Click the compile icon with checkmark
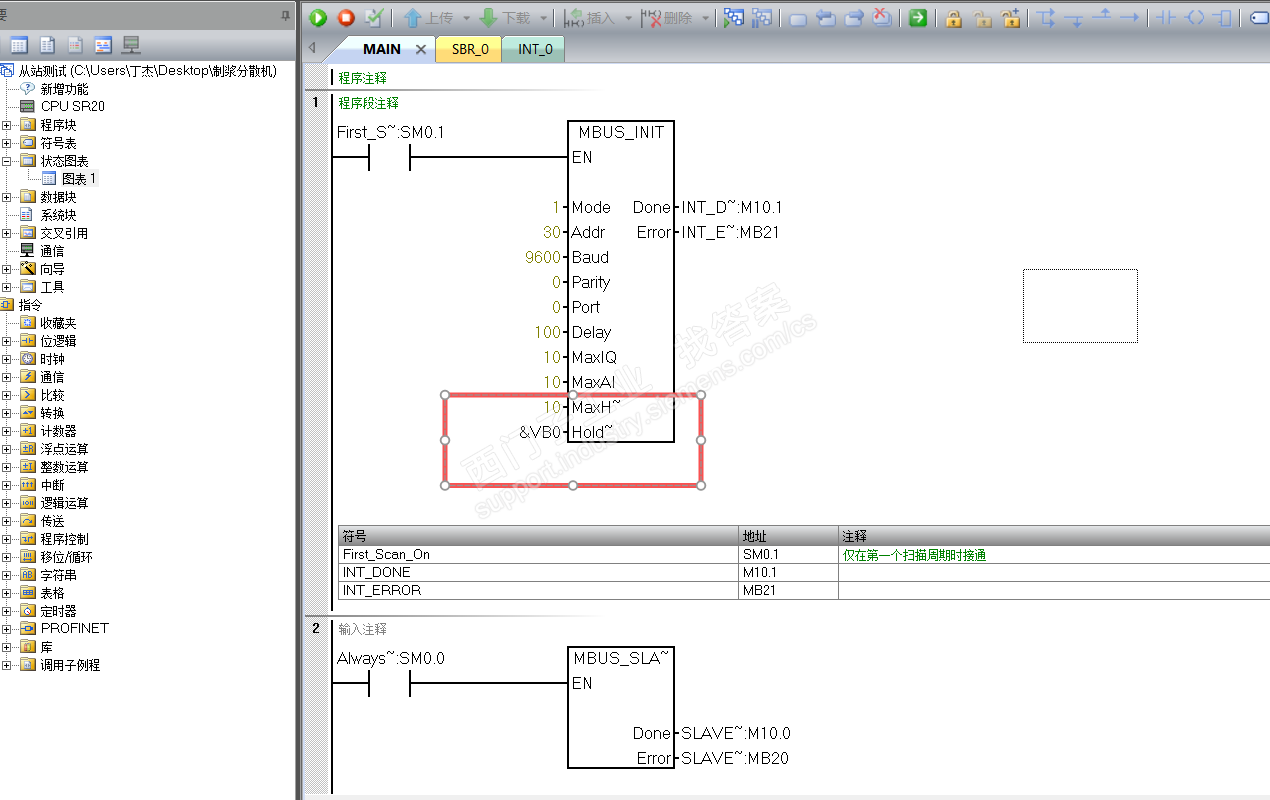The height and width of the screenshot is (800, 1270). pyautogui.click(x=374, y=17)
